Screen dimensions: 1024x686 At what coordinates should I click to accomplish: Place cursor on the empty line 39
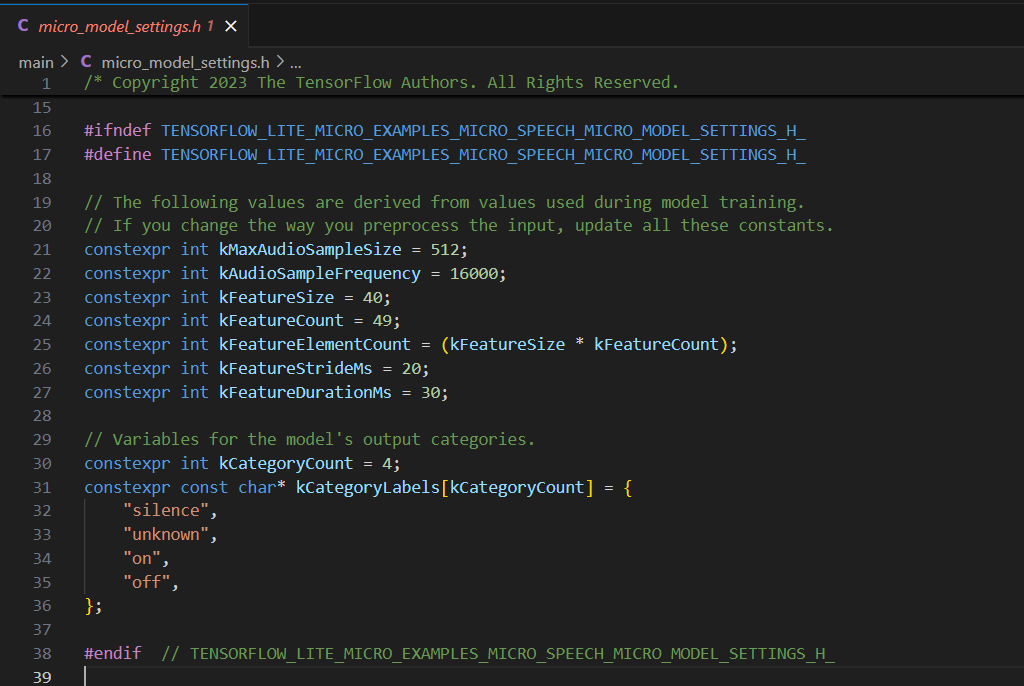[300, 677]
